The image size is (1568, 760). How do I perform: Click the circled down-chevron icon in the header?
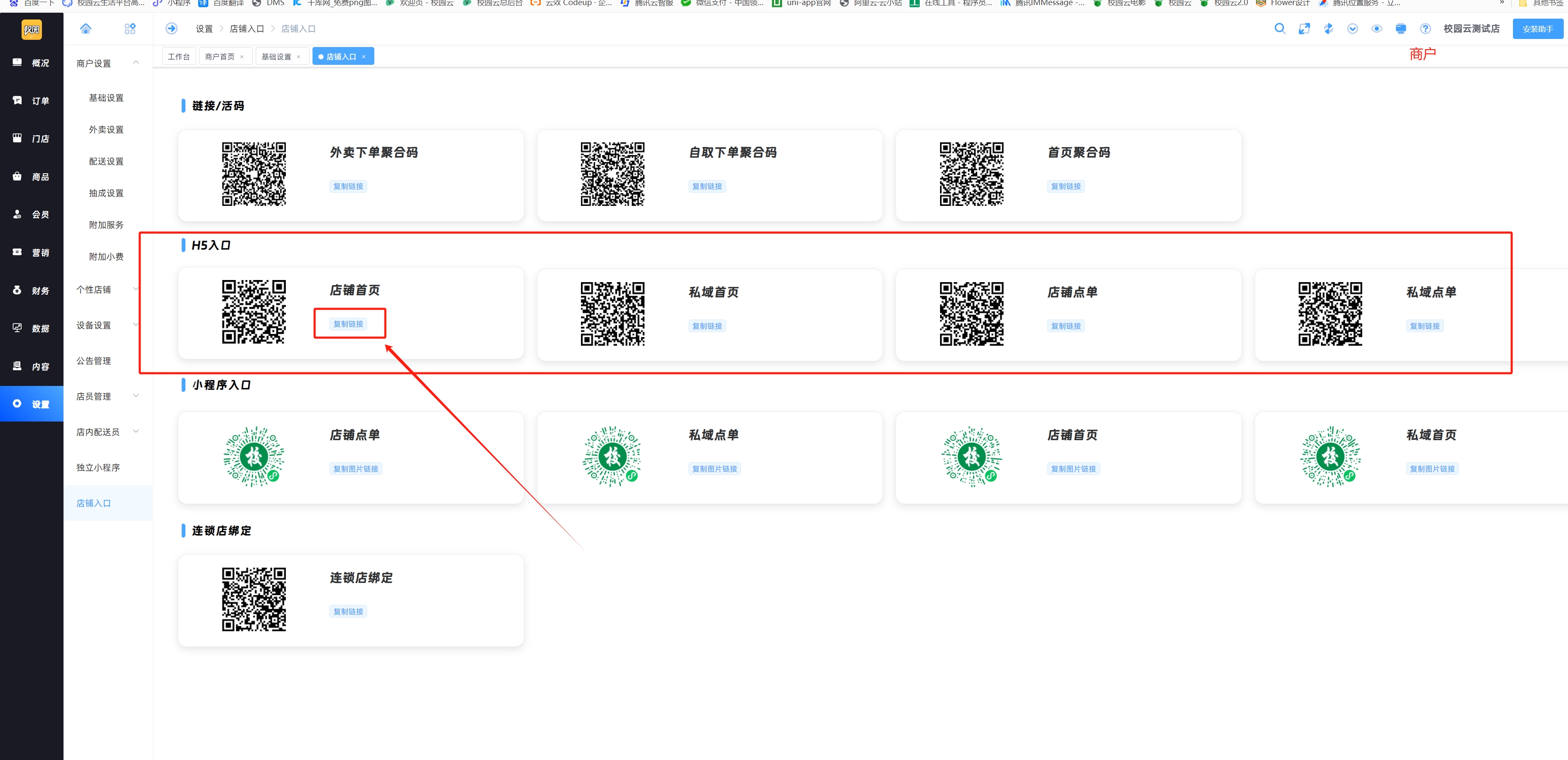[x=1352, y=29]
